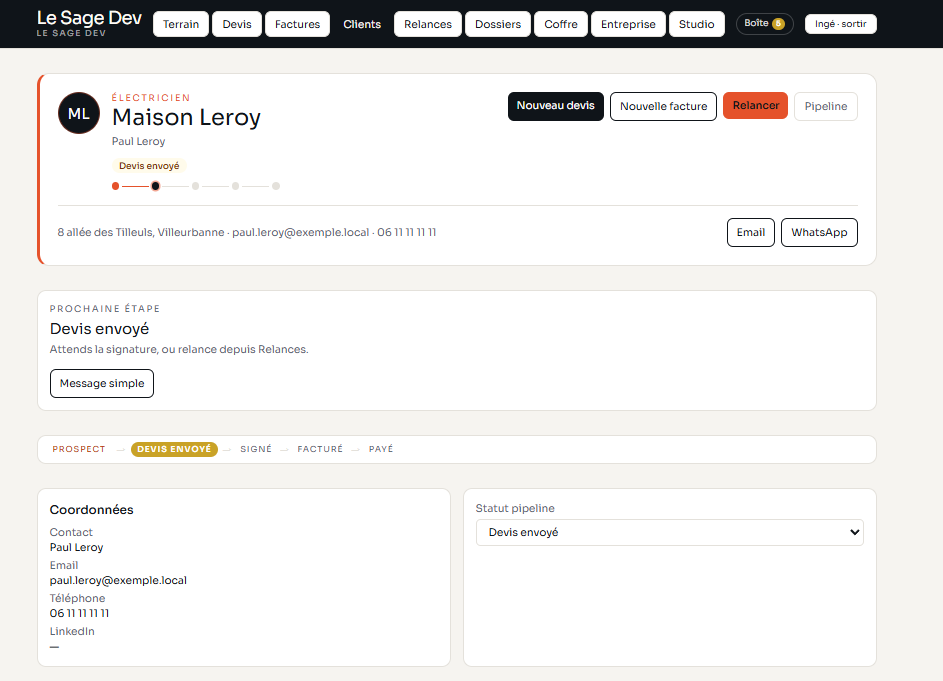Image resolution: width=943 pixels, height=681 pixels.
Task: Click the Message simple button
Action: [x=102, y=383]
